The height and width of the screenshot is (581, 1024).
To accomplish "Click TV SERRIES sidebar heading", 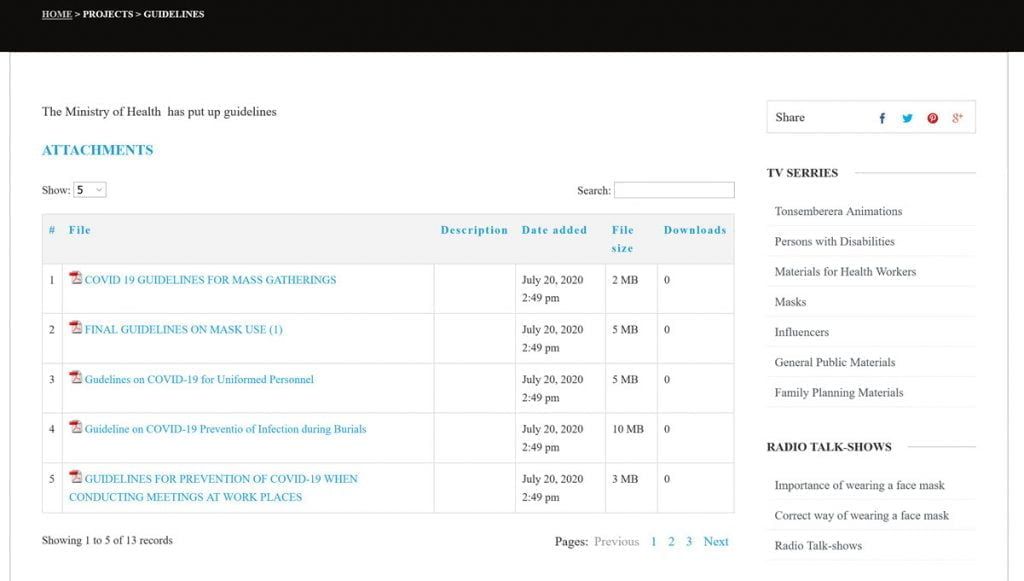I will [x=802, y=172].
